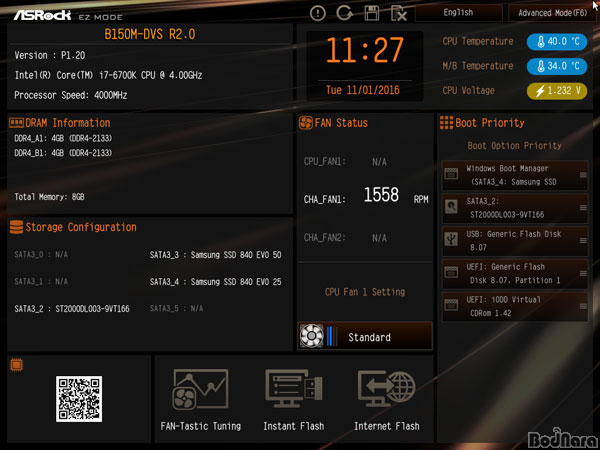Click the QR code image
This screenshot has height=450, width=600.
[79, 399]
